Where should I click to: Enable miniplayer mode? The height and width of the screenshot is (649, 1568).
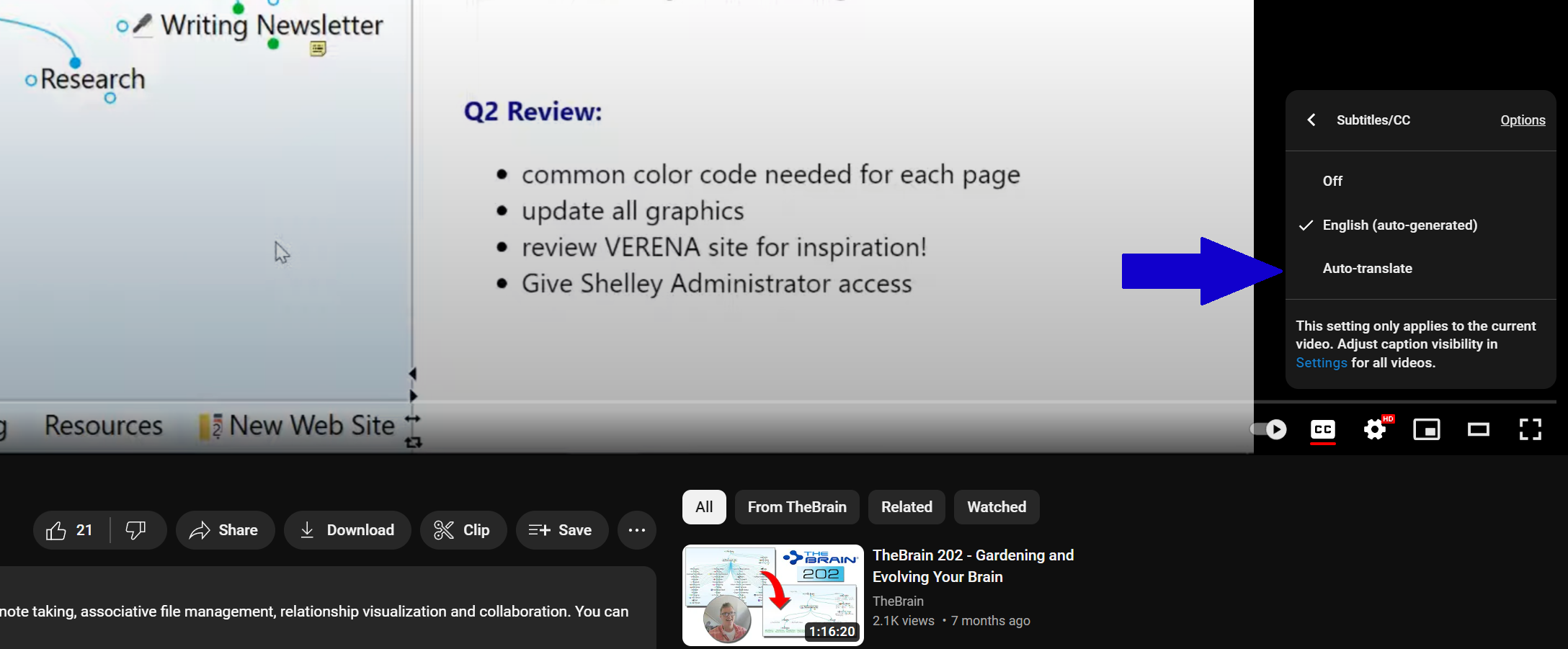point(1427,429)
